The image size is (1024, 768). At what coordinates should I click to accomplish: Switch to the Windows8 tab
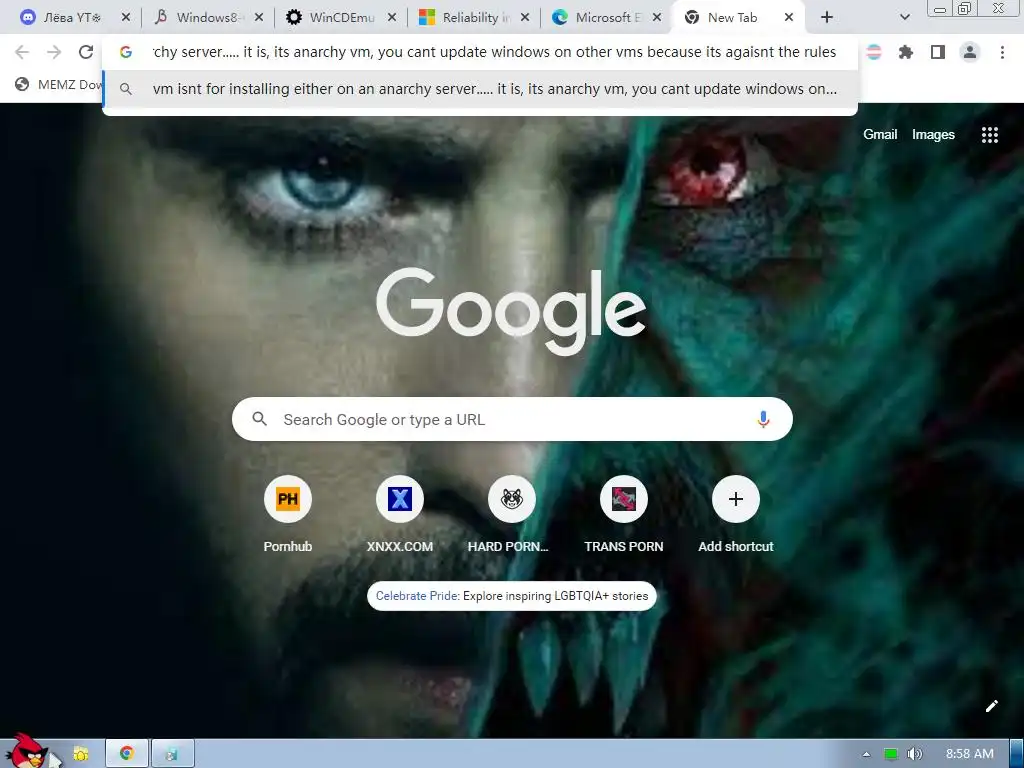coord(206,18)
